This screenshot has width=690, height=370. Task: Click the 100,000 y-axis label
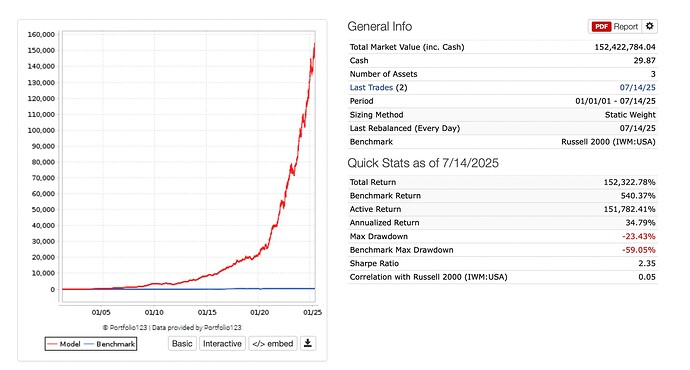pyautogui.click(x=41, y=130)
